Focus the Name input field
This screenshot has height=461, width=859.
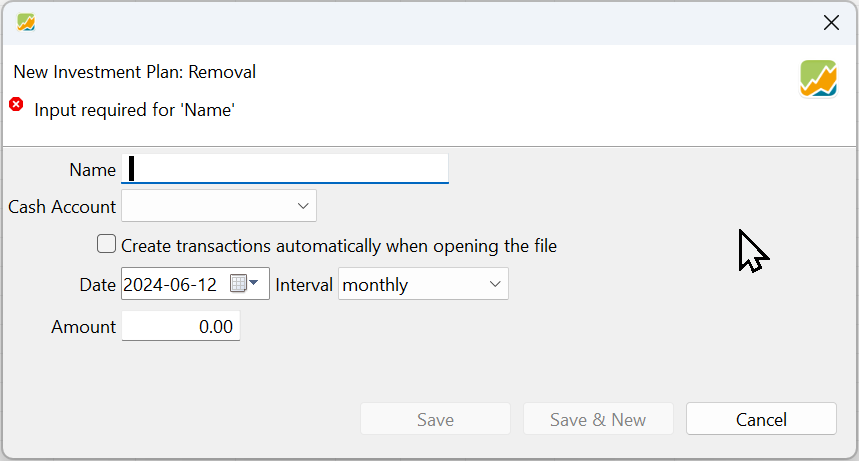[285, 169]
